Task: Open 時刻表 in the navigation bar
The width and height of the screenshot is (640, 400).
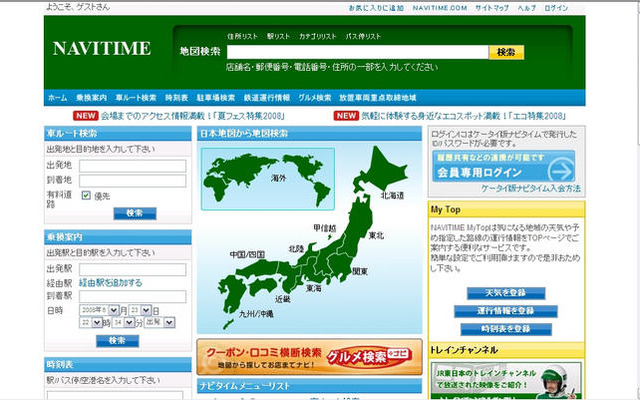Action: [x=176, y=98]
